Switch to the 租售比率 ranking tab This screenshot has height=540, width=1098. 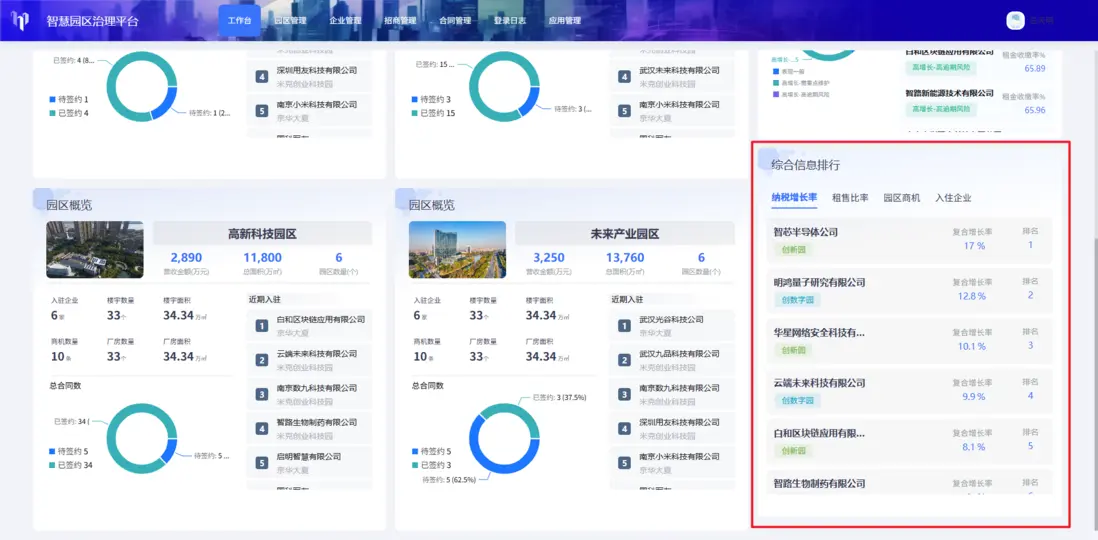pos(850,198)
